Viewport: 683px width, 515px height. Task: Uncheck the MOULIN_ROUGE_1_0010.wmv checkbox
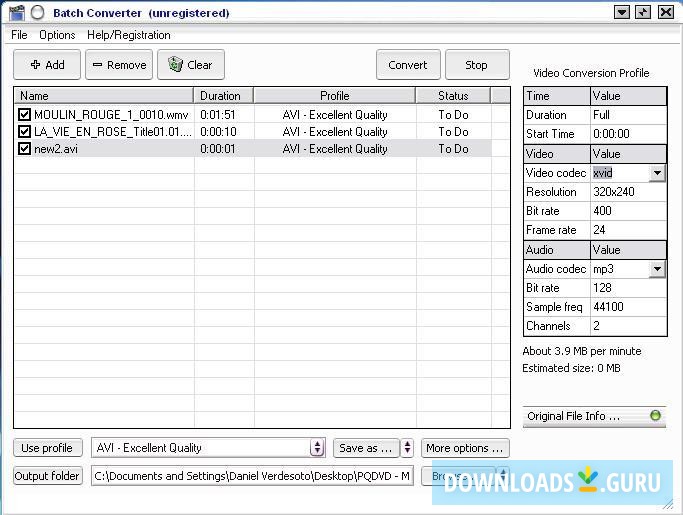pyautogui.click(x=24, y=115)
